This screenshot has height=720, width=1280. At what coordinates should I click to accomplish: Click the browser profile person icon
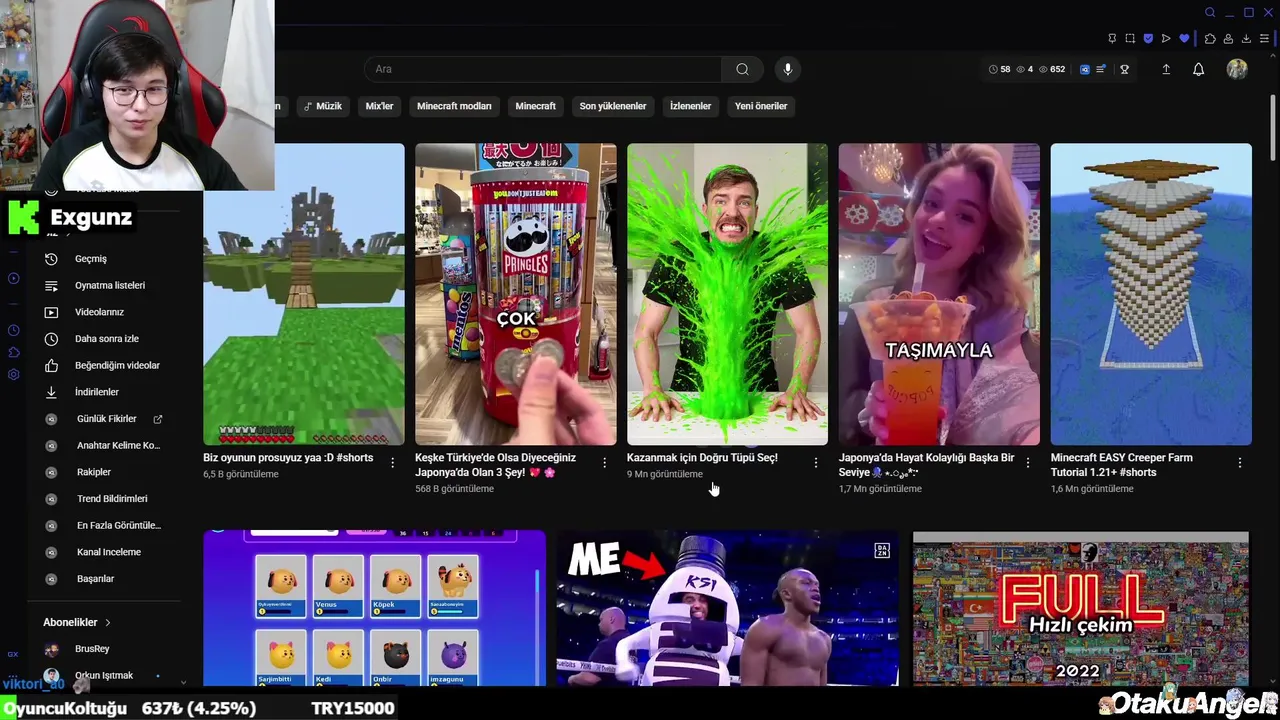pyautogui.click(x=1229, y=39)
